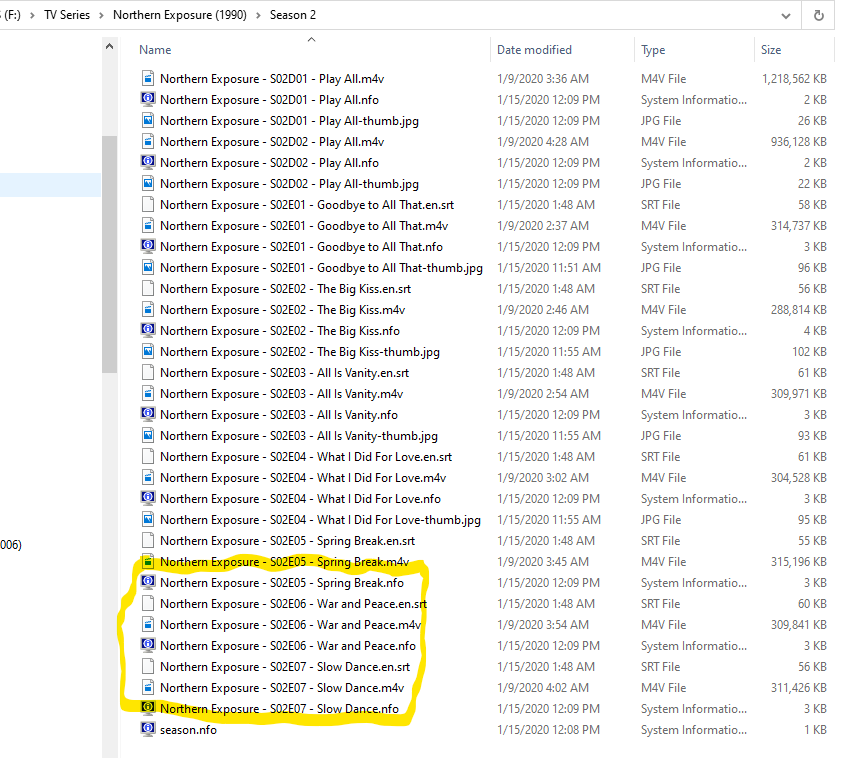Sort files by Date modified column

click(534, 50)
